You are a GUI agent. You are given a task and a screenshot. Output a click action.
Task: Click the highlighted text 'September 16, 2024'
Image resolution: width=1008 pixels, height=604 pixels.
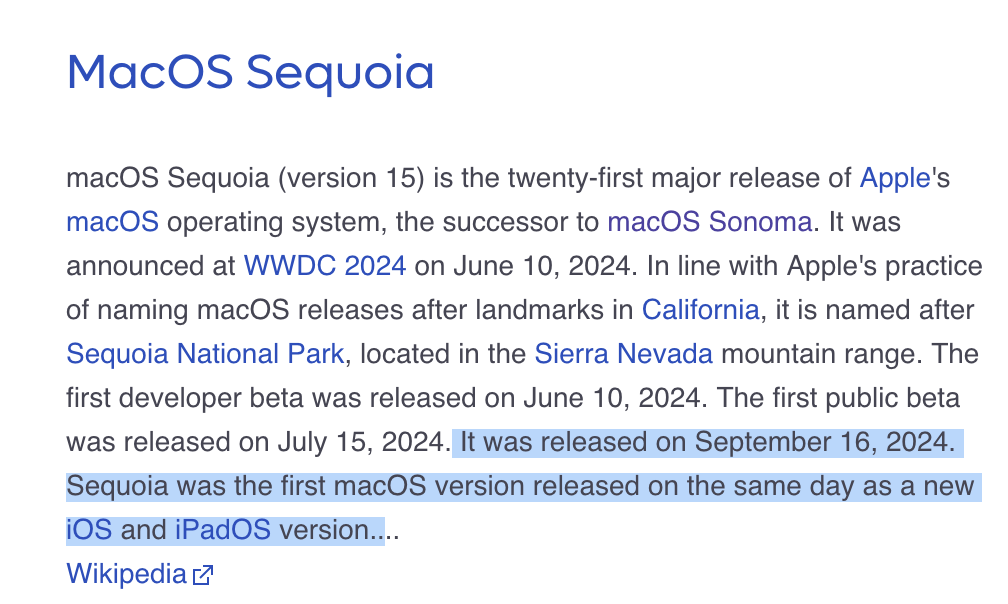(x=822, y=442)
